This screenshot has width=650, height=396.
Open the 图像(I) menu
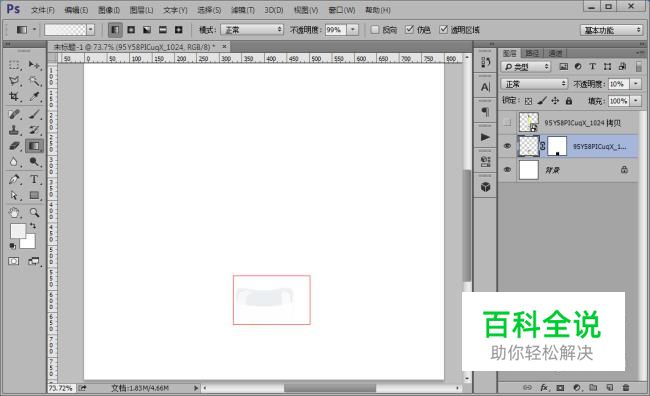pyautogui.click(x=109, y=10)
